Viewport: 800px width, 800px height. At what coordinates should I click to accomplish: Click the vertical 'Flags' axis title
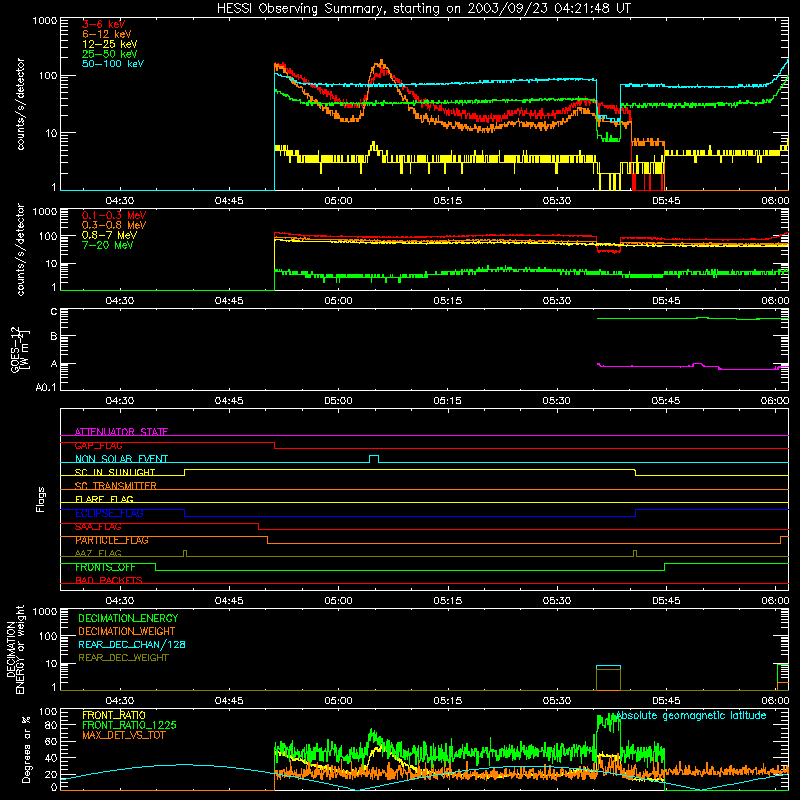coord(41,499)
